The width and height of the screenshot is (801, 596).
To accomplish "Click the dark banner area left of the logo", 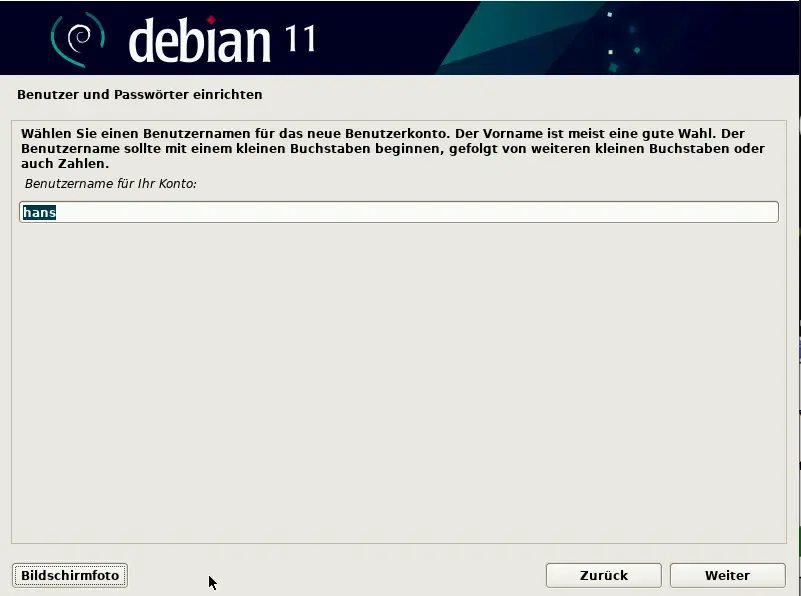I will 25,37.
